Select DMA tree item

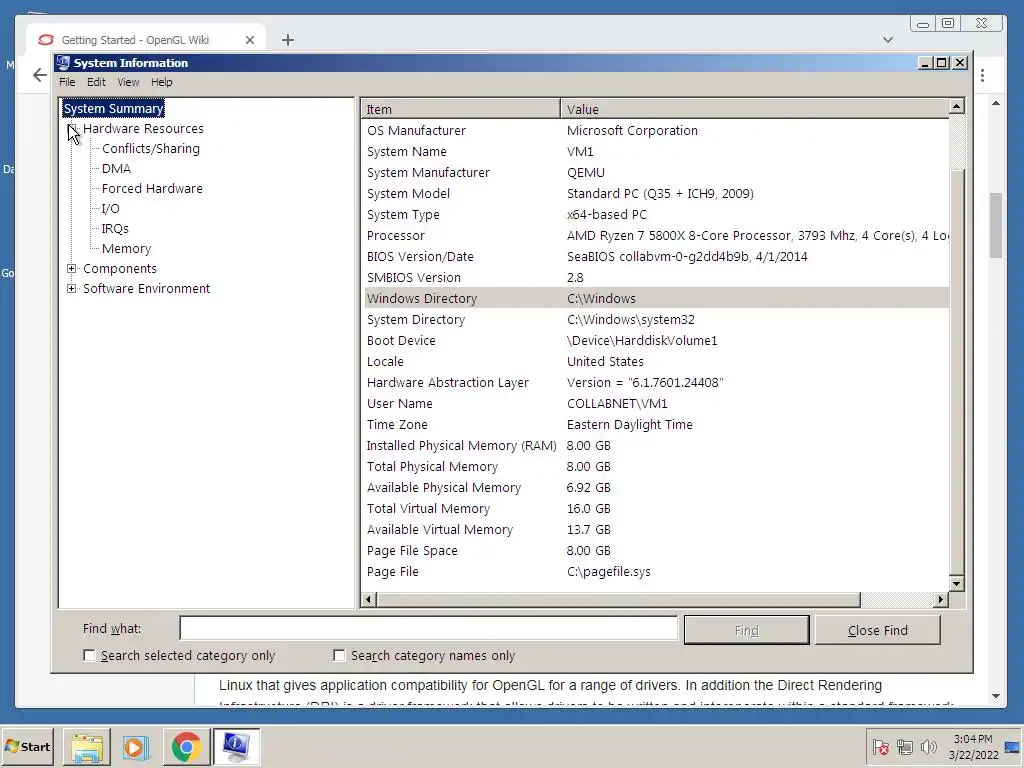(116, 168)
